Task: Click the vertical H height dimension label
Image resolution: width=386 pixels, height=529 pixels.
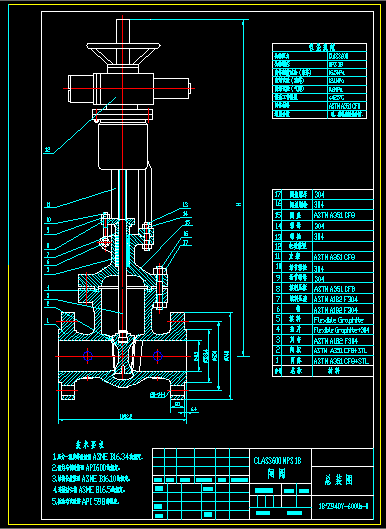Action: coord(239,204)
